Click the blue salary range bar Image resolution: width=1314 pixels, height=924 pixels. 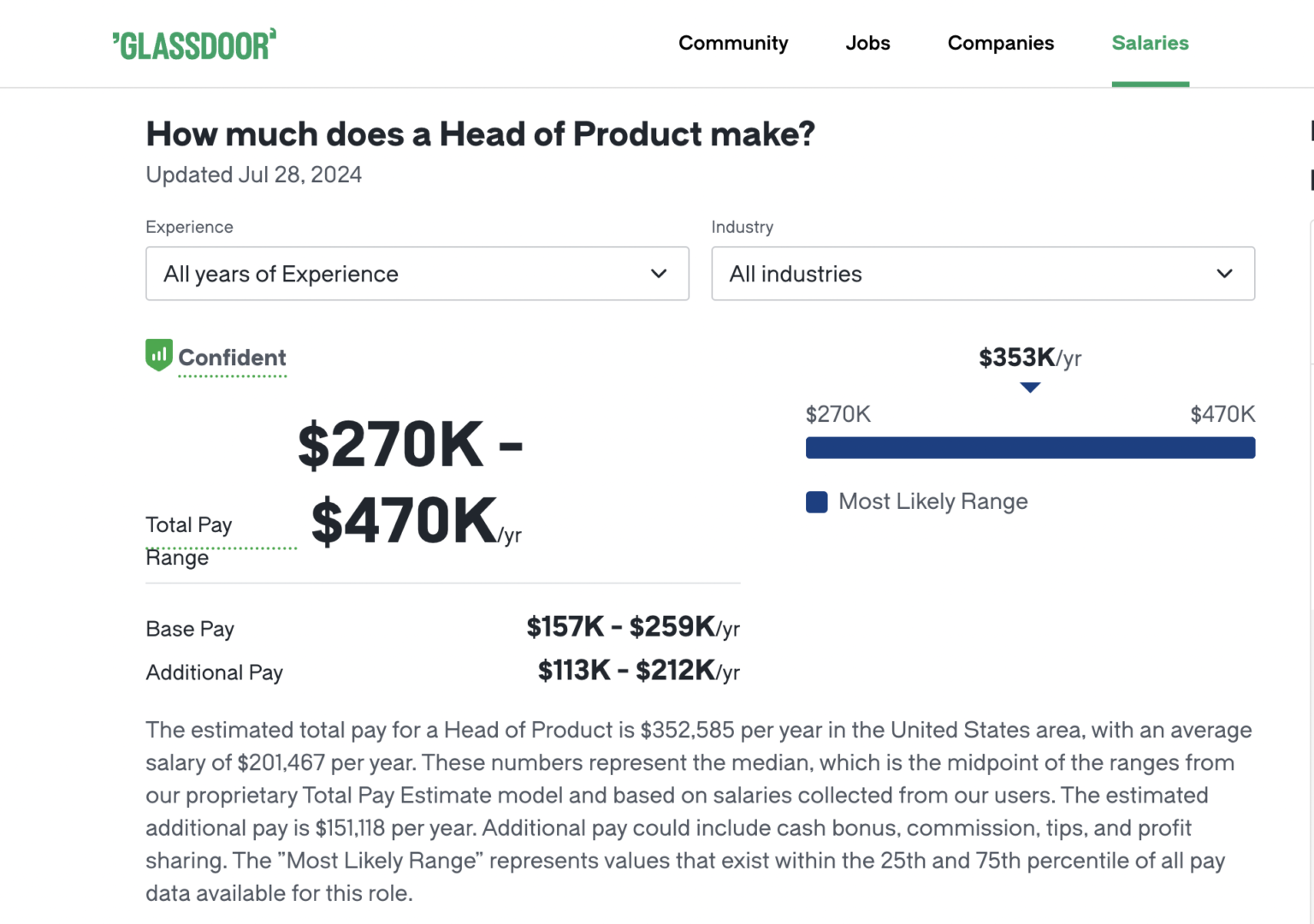click(x=1030, y=447)
